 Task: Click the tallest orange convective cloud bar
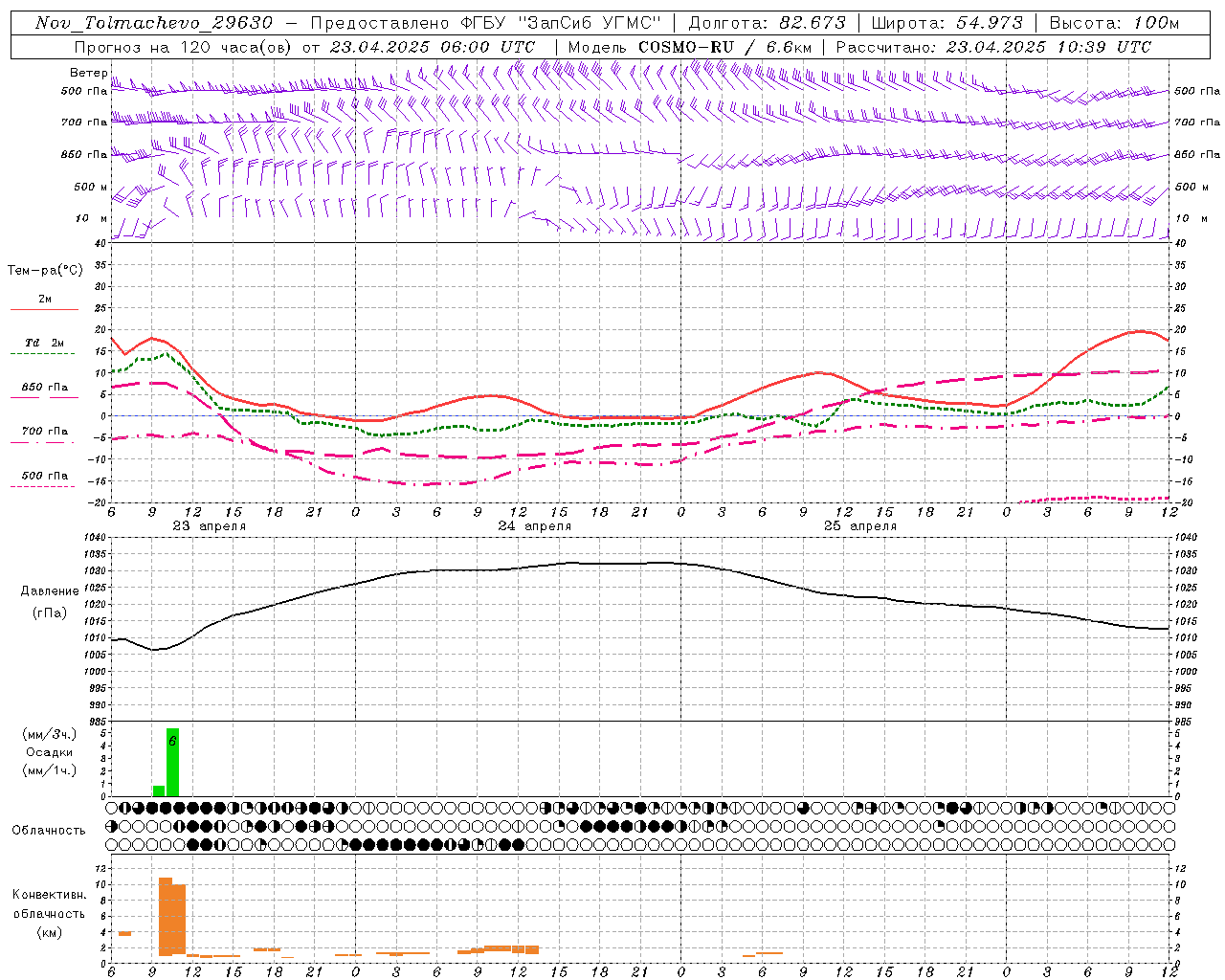click(x=166, y=916)
